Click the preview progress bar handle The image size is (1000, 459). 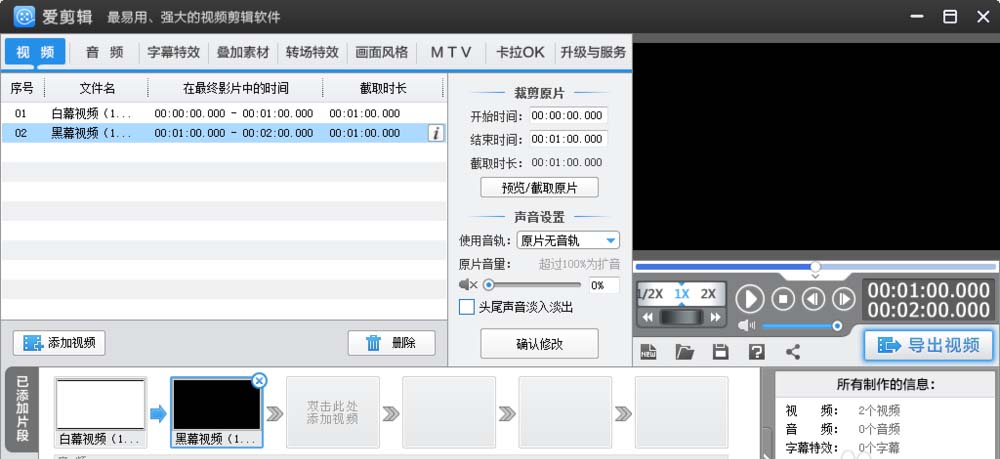coord(815,266)
